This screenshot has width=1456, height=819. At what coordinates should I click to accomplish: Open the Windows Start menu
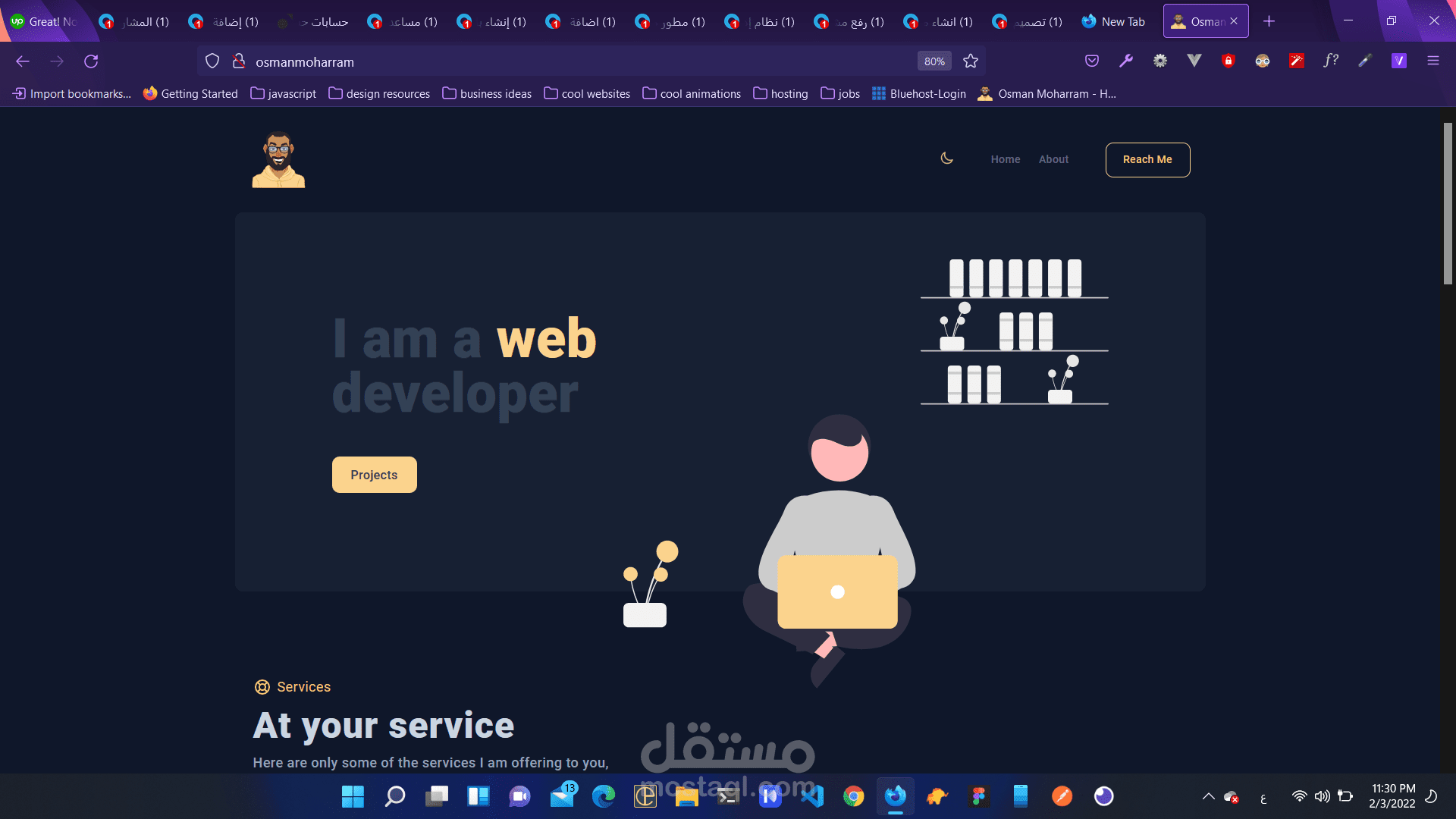(353, 796)
